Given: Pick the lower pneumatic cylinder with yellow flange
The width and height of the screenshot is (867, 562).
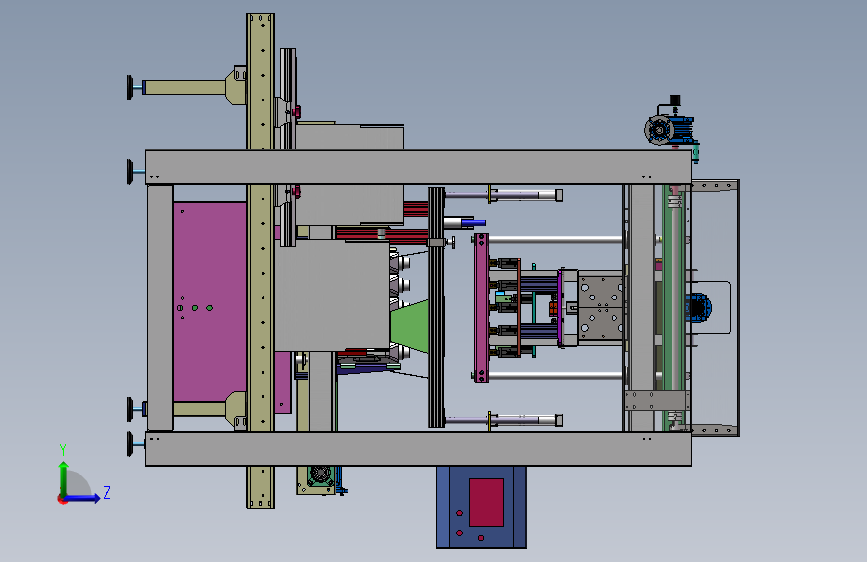Looking at the screenshot, I should (x=503, y=420).
